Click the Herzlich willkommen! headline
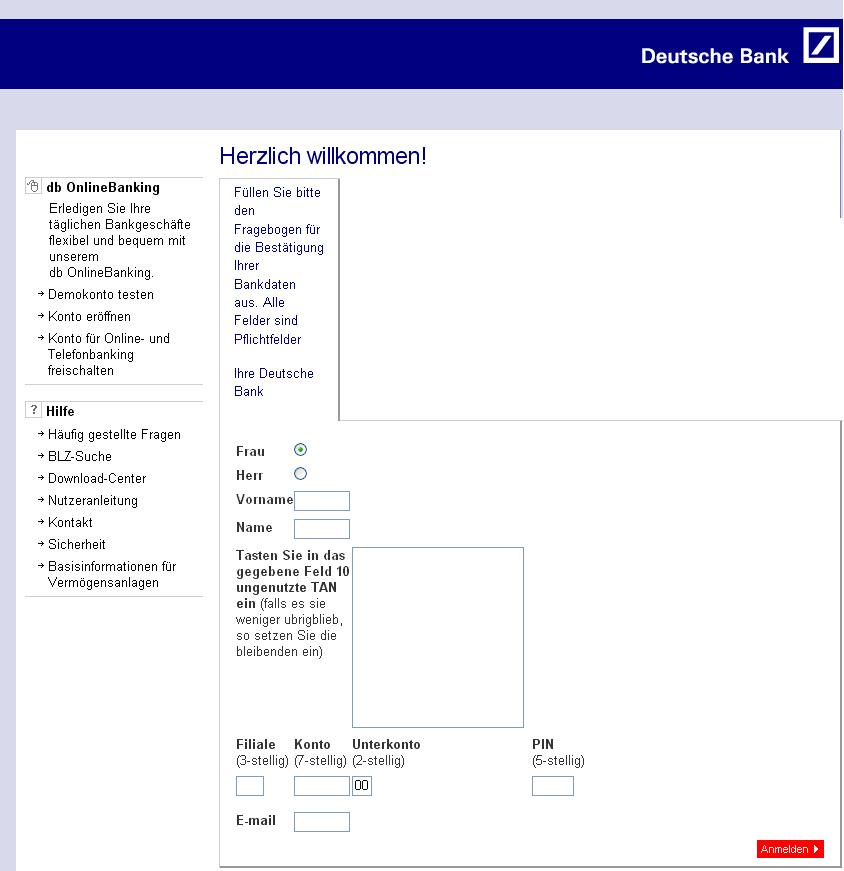Image resolution: width=844 pixels, height=871 pixels. [323, 156]
